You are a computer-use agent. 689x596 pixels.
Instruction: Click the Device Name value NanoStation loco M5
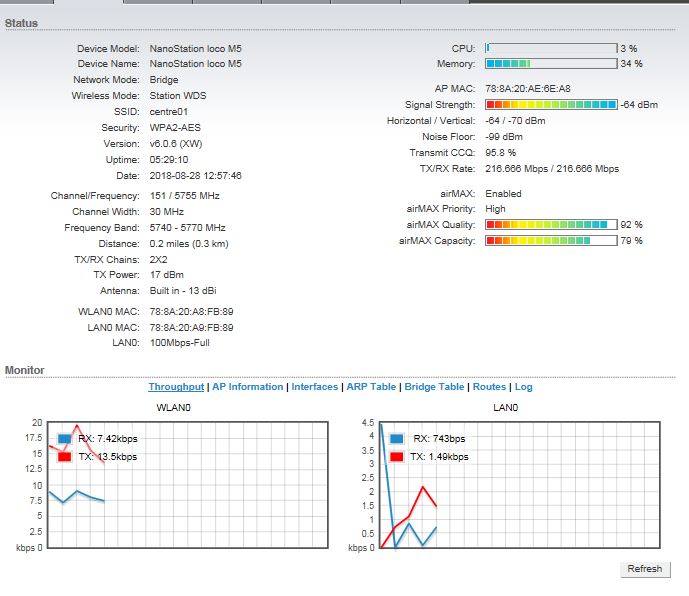(x=196, y=64)
